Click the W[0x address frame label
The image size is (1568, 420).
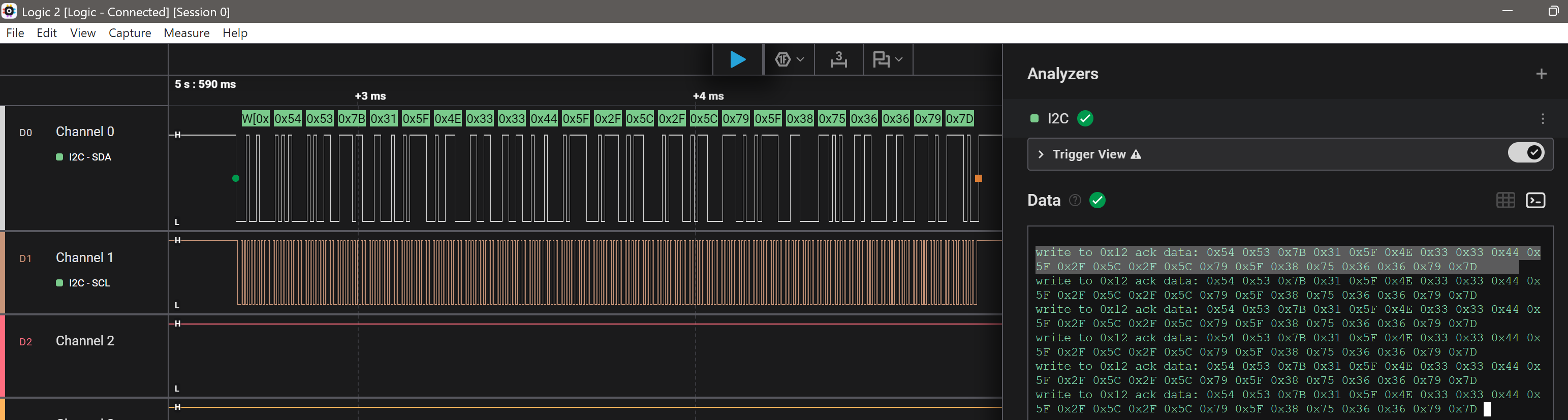[255, 119]
